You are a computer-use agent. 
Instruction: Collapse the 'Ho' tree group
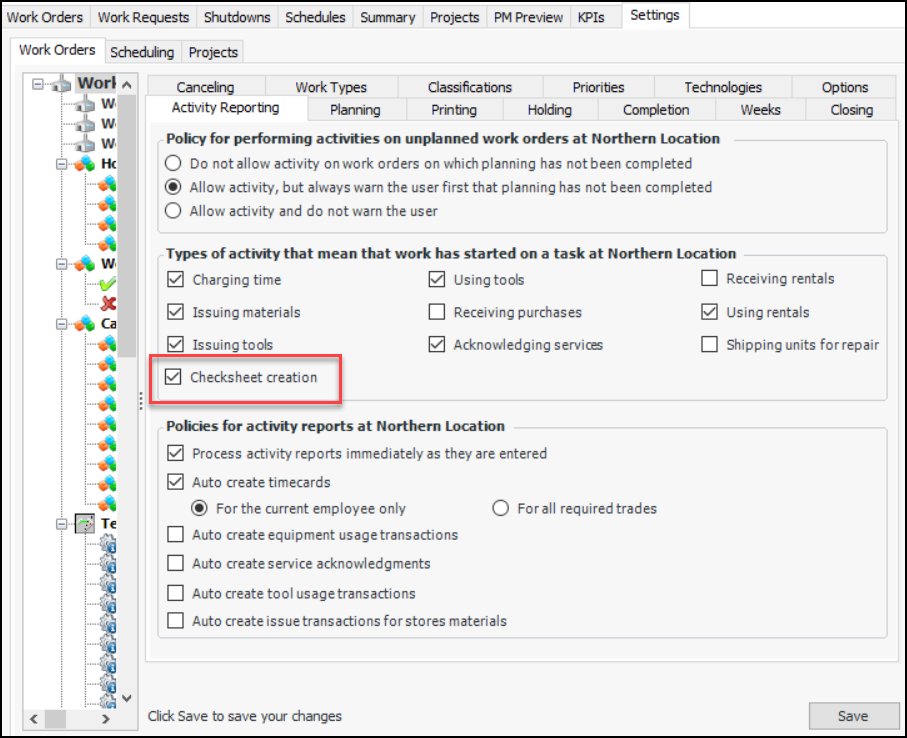tap(61, 164)
